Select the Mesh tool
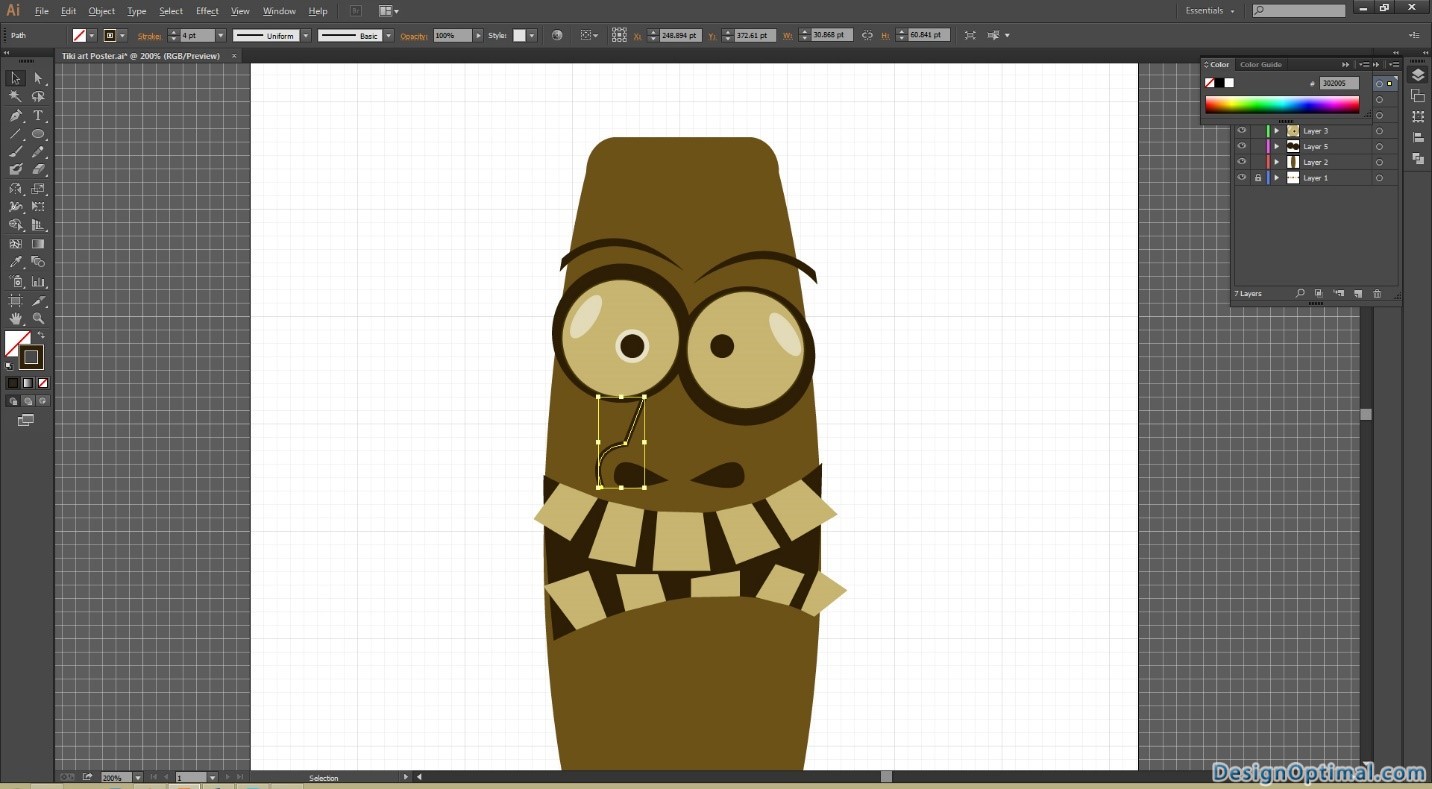This screenshot has width=1432, height=789. click(15, 244)
